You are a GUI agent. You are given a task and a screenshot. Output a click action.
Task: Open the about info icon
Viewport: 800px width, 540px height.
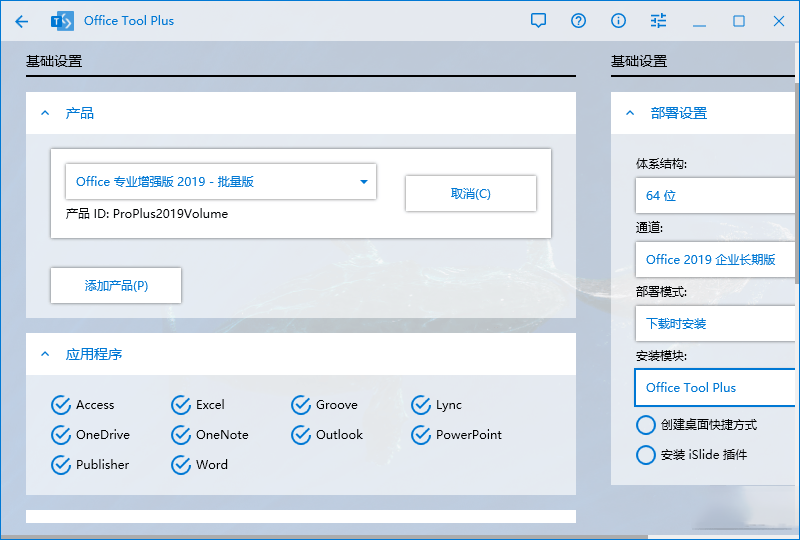pos(618,21)
